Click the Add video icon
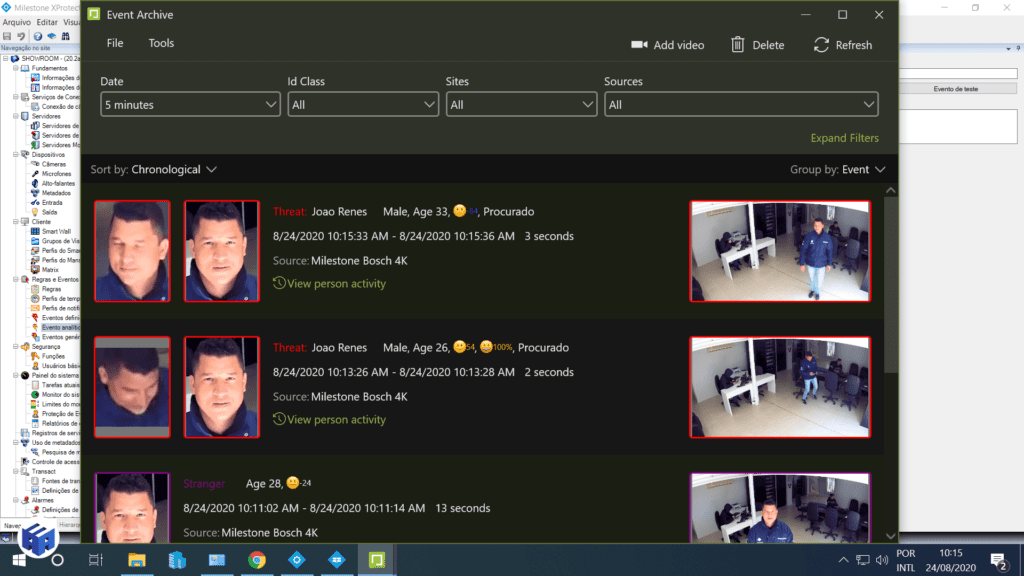1024x576 pixels. [x=640, y=45]
